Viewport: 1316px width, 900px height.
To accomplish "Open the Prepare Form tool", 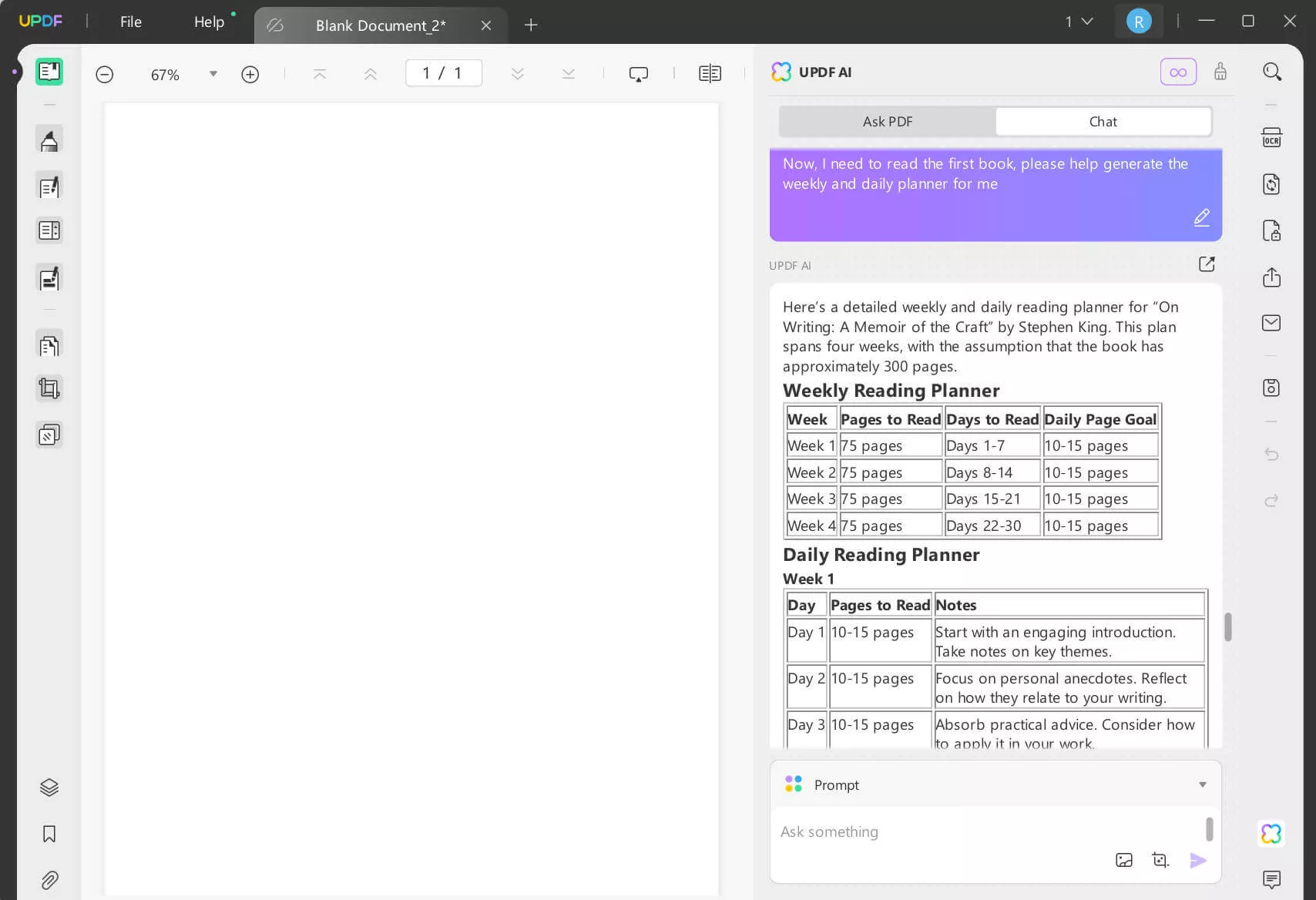I will 49,230.
